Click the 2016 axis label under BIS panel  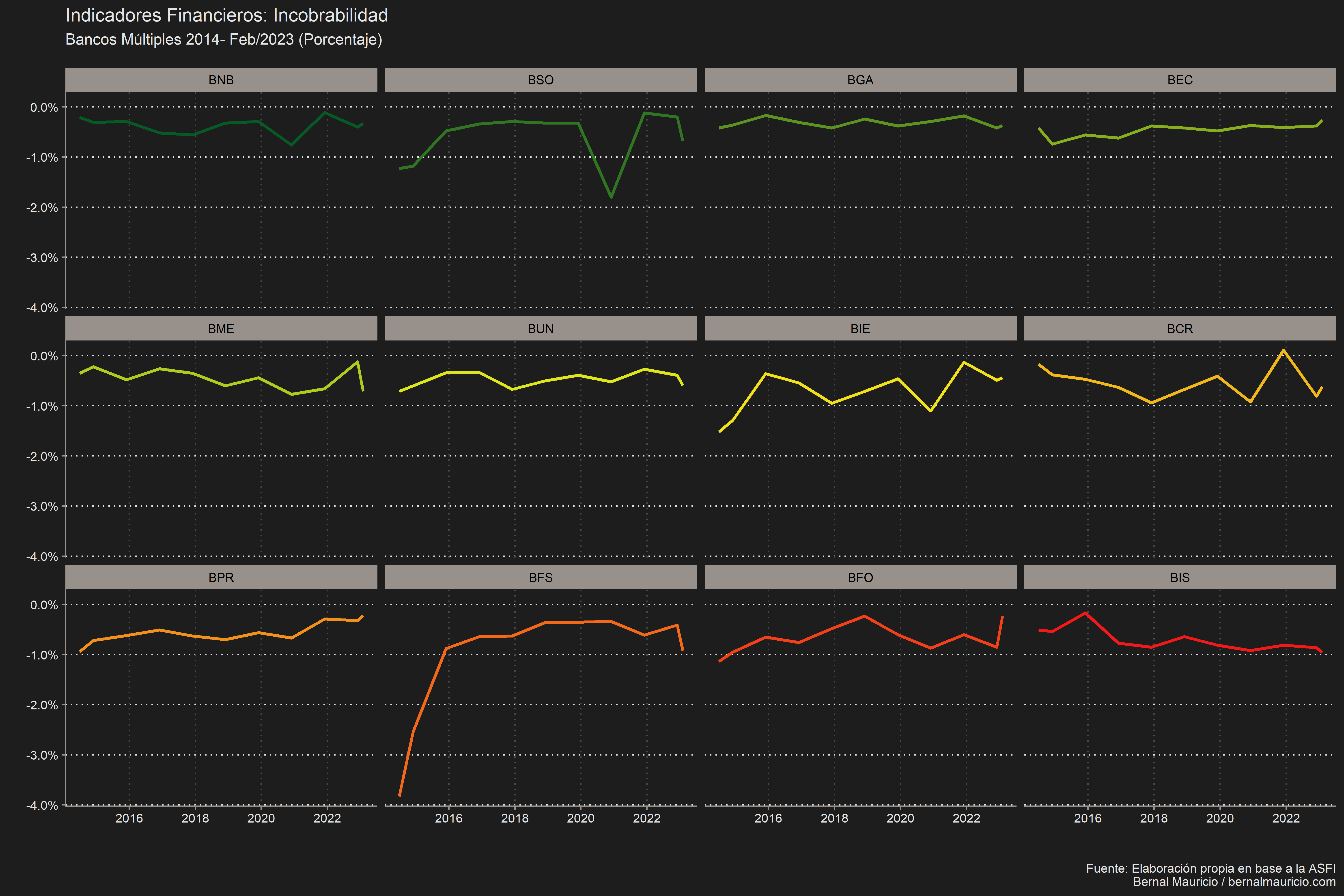tap(1088, 818)
